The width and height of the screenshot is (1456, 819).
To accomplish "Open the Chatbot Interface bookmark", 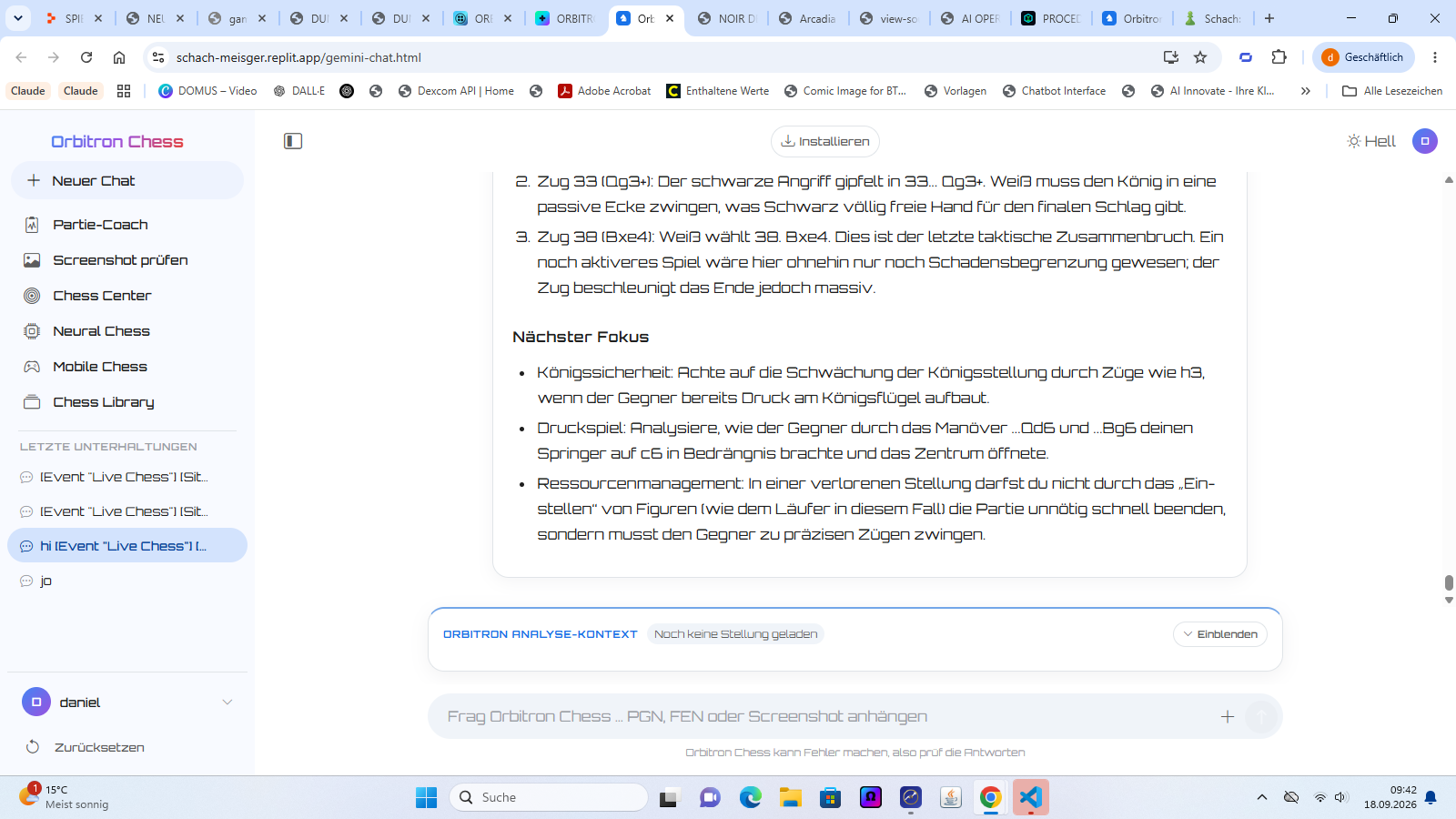I will [x=1054, y=91].
